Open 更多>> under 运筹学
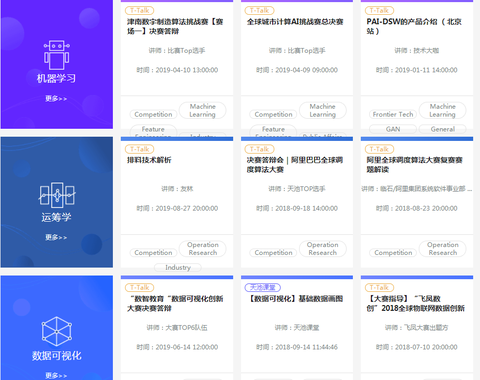 pyautogui.click(x=56, y=237)
